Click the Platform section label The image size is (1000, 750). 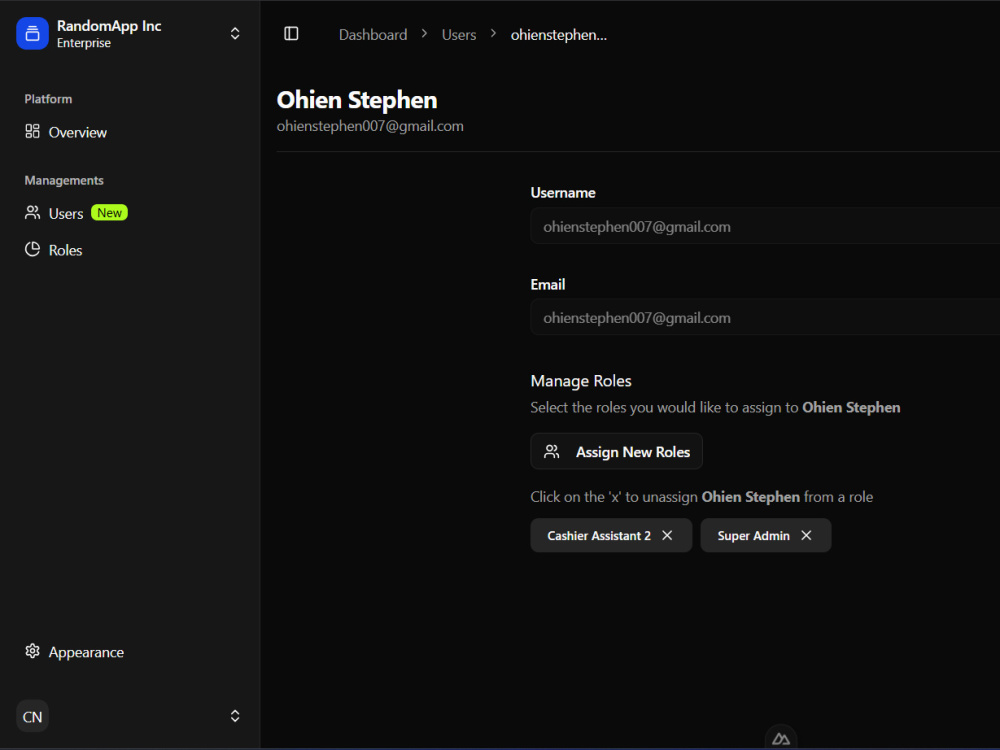(x=48, y=99)
